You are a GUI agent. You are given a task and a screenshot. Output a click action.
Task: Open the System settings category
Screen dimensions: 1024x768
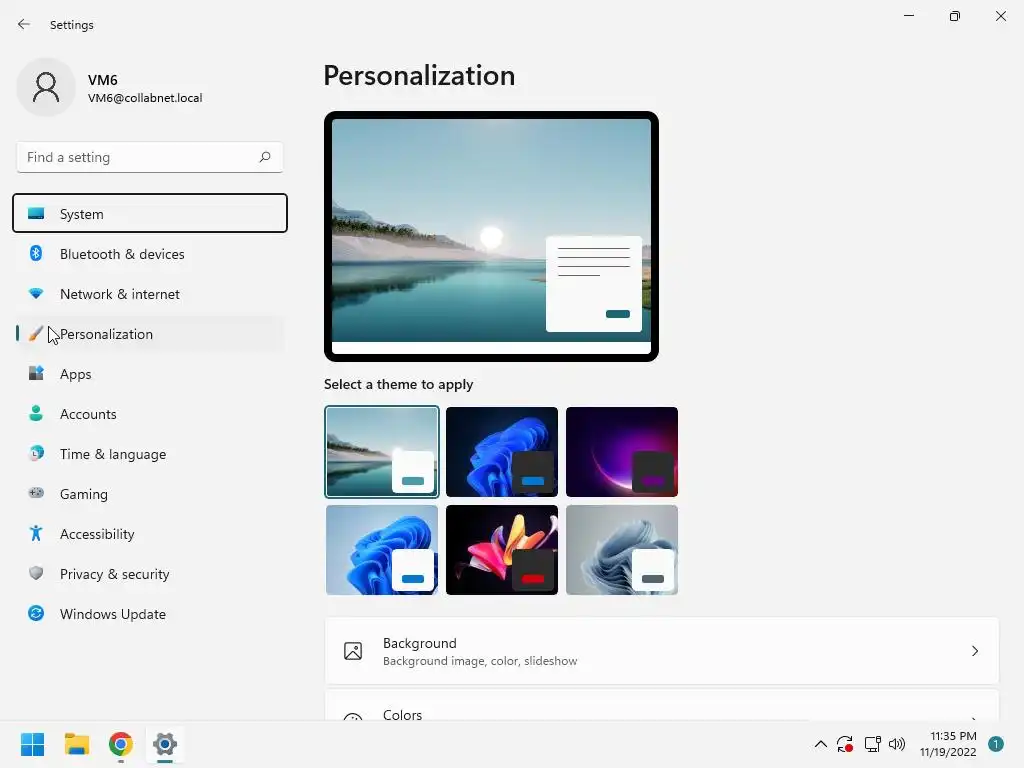tap(150, 213)
